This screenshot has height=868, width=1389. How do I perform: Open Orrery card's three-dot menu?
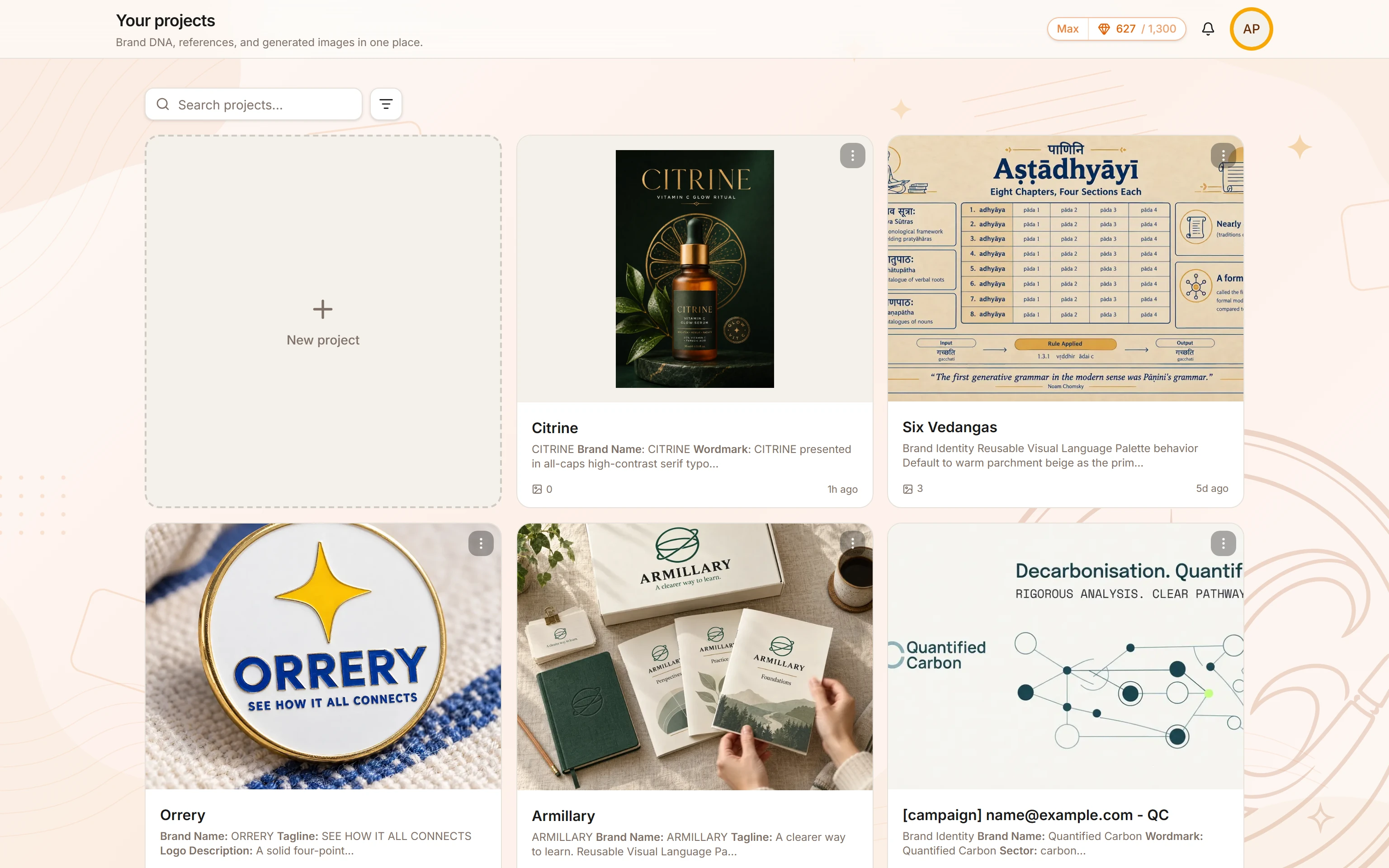(x=481, y=543)
